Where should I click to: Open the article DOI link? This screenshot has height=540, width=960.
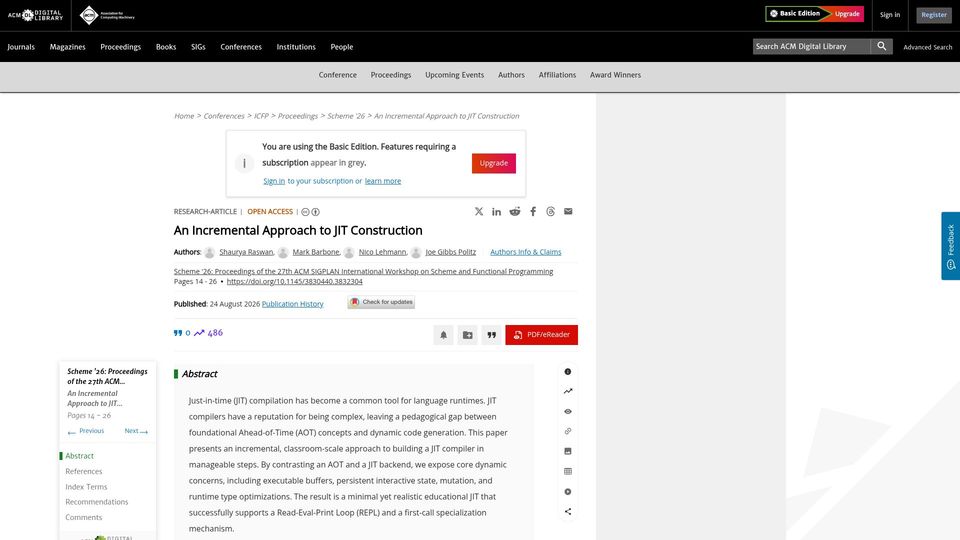(294, 282)
